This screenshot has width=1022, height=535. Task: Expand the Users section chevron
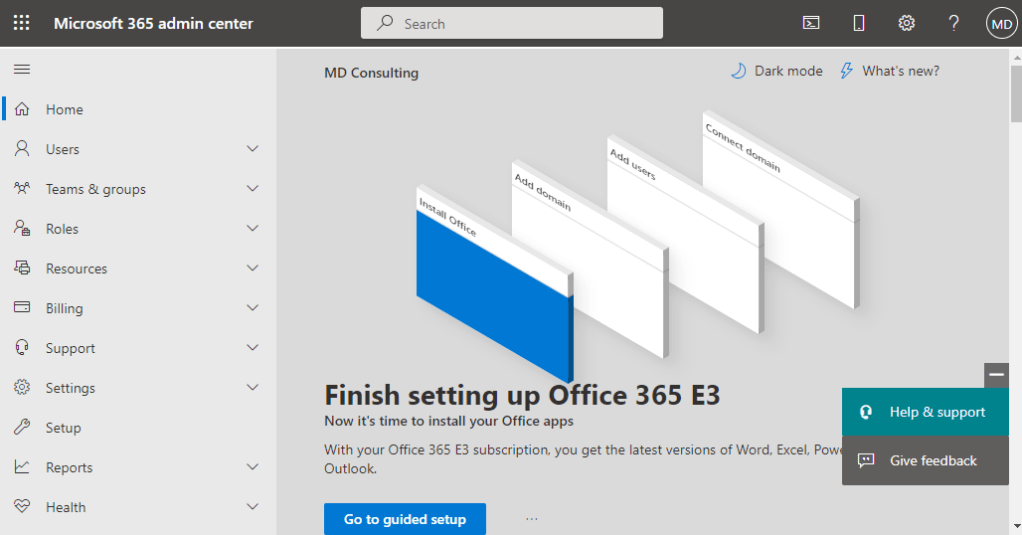coord(252,149)
